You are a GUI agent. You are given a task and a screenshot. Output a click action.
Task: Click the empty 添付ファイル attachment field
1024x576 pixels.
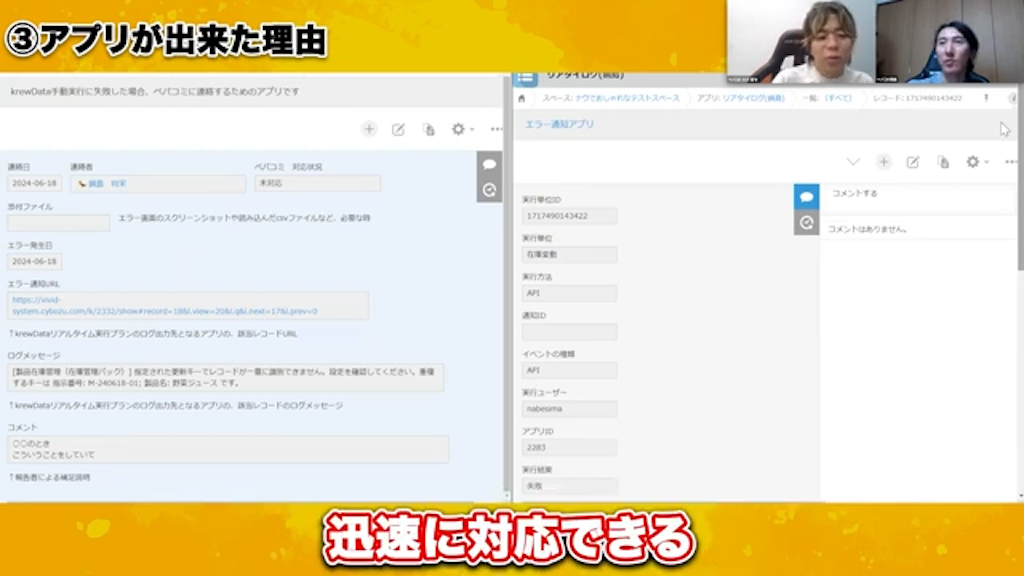coord(58,223)
